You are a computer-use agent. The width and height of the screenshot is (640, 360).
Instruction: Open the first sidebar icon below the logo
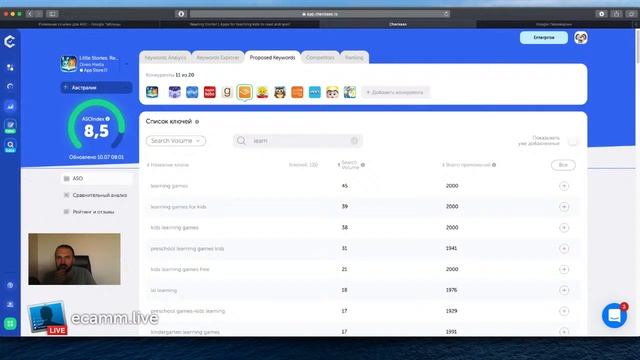tap(10, 67)
